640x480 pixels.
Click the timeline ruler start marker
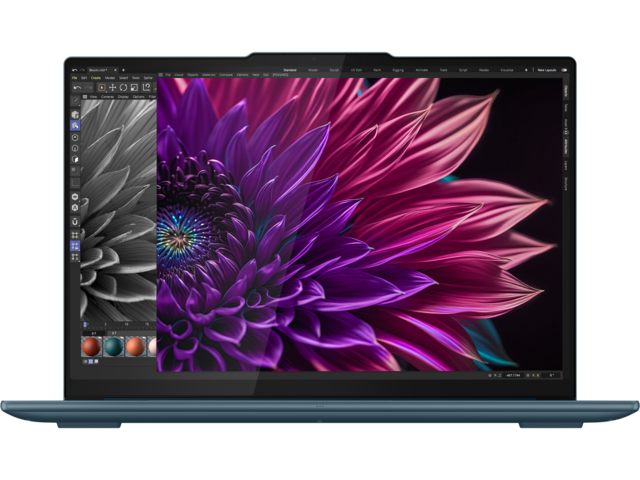point(84,324)
